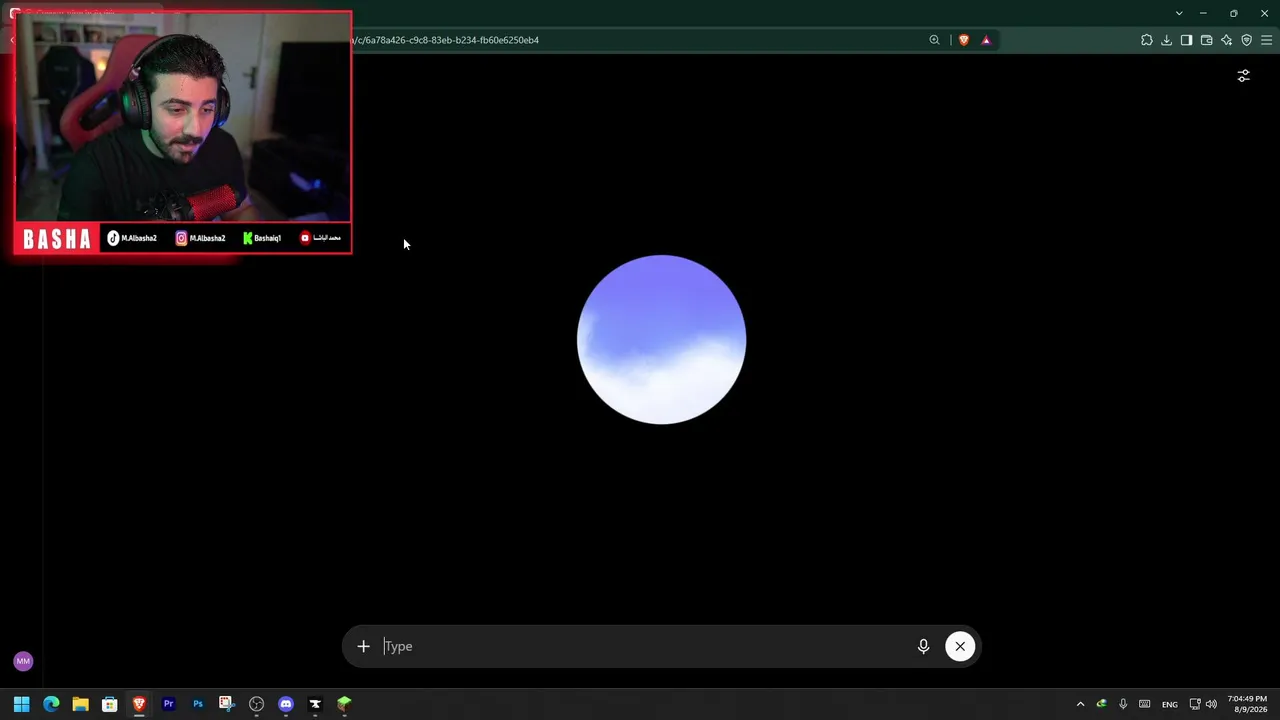The image size is (1280, 720).
Task: Tap the microphone icon in the message bar
Action: 923,646
